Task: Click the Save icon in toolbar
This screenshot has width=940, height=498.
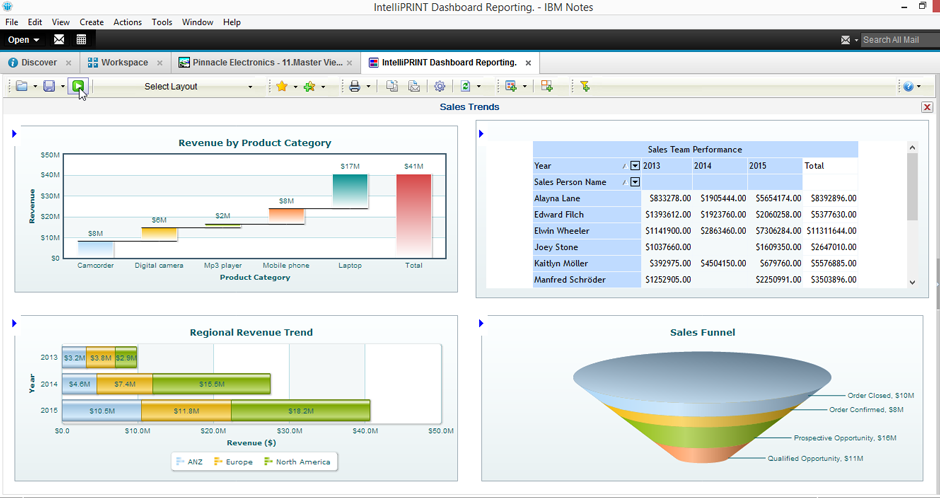Action: [x=49, y=87]
